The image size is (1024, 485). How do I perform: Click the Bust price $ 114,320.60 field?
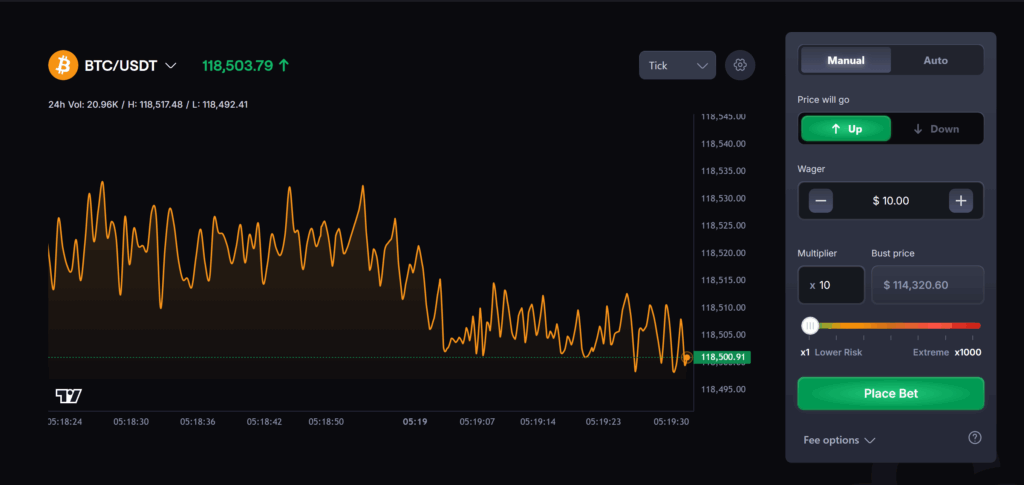pos(927,285)
